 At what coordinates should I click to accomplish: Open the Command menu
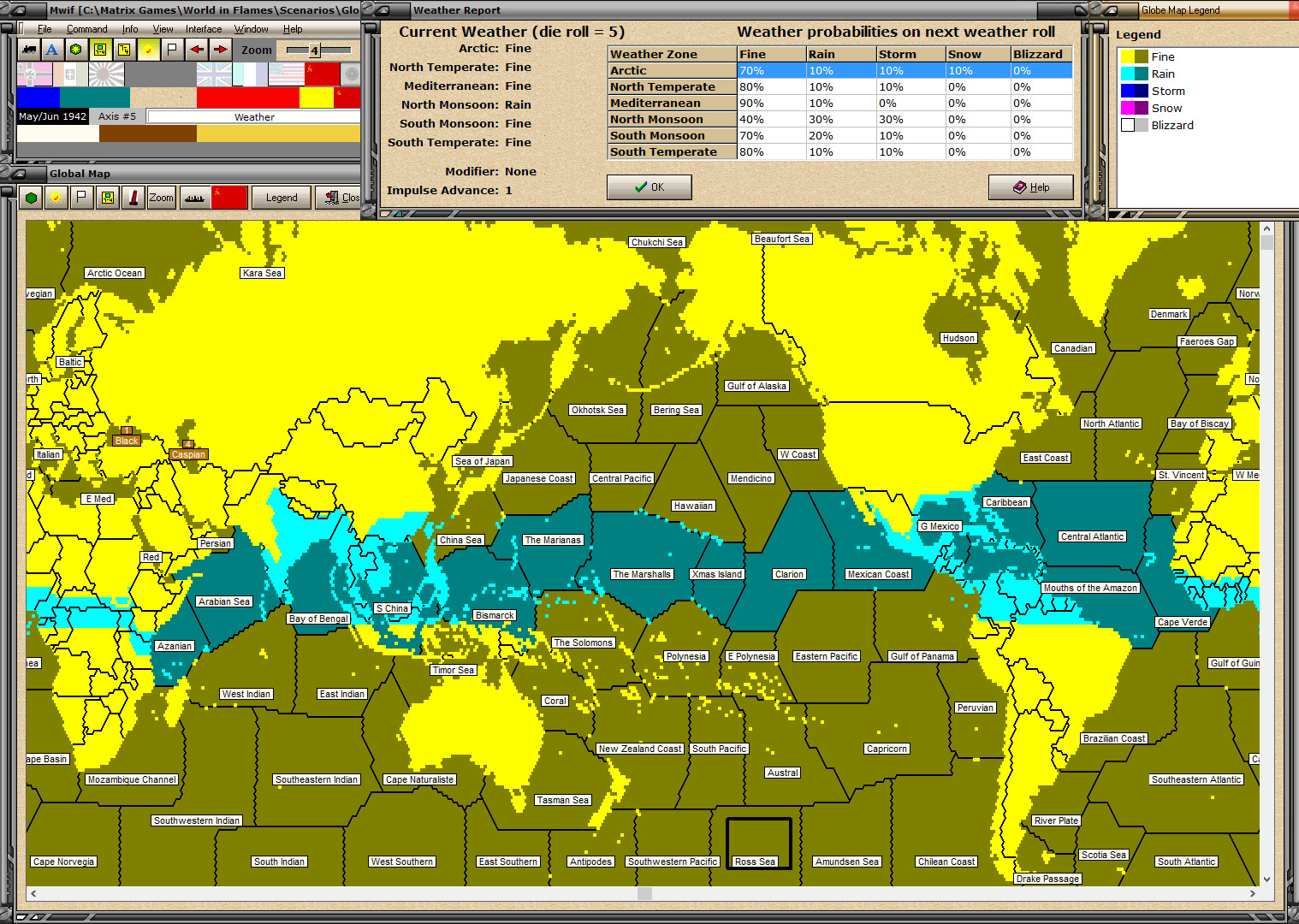pyautogui.click(x=87, y=29)
